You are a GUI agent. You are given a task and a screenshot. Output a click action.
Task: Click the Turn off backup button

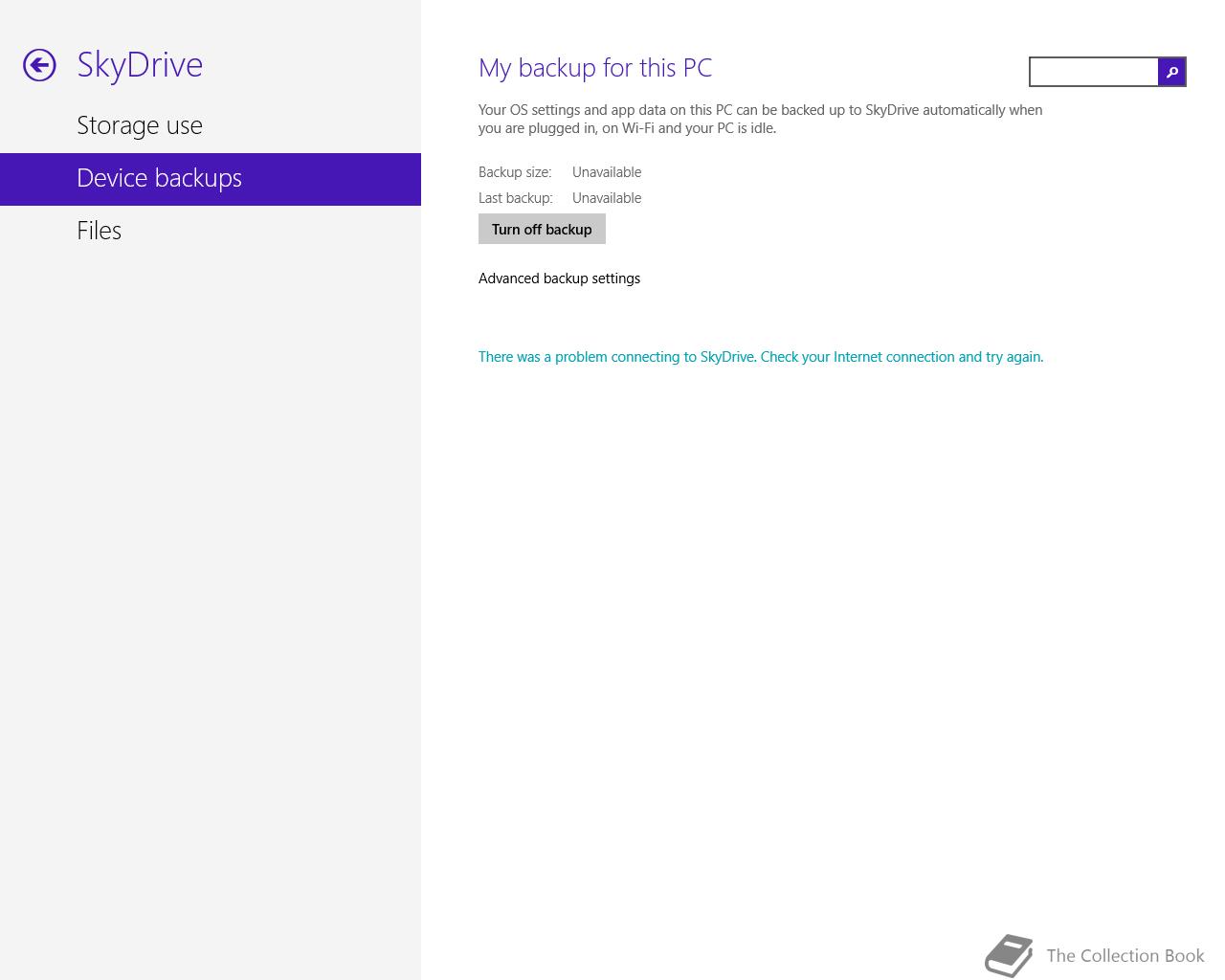pyautogui.click(x=542, y=229)
